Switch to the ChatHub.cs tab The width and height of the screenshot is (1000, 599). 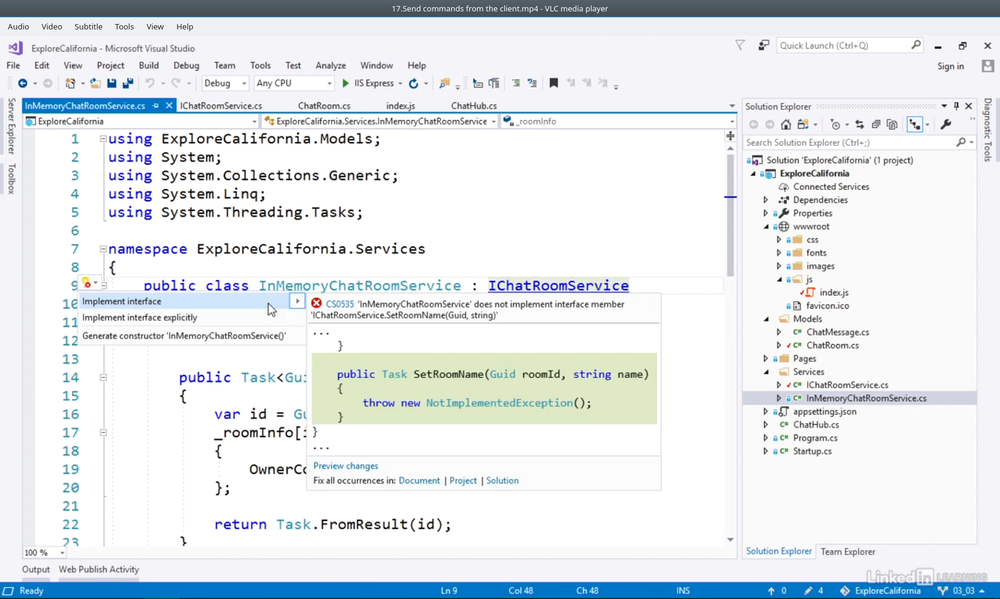point(474,106)
